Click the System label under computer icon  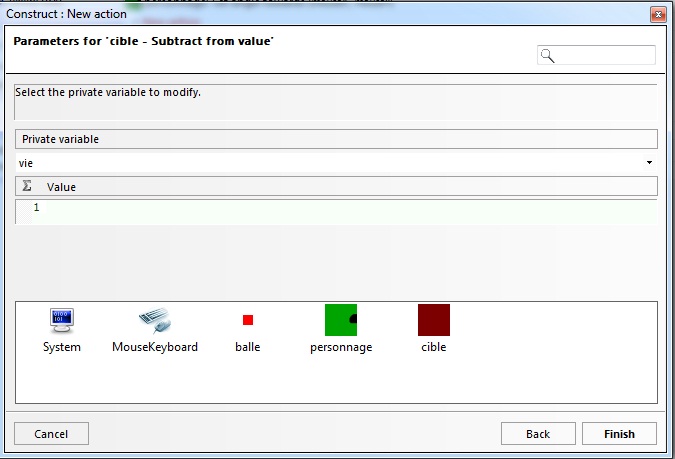[62, 347]
